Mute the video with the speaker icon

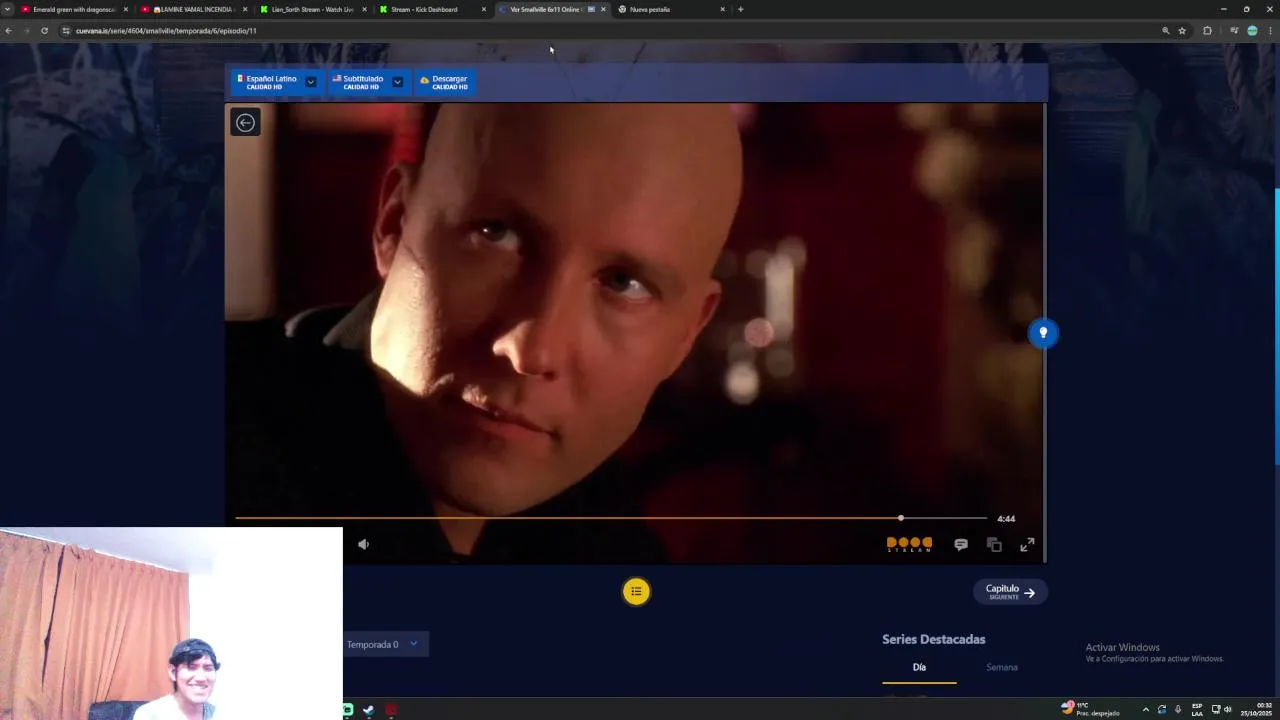[x=363, y=544]
